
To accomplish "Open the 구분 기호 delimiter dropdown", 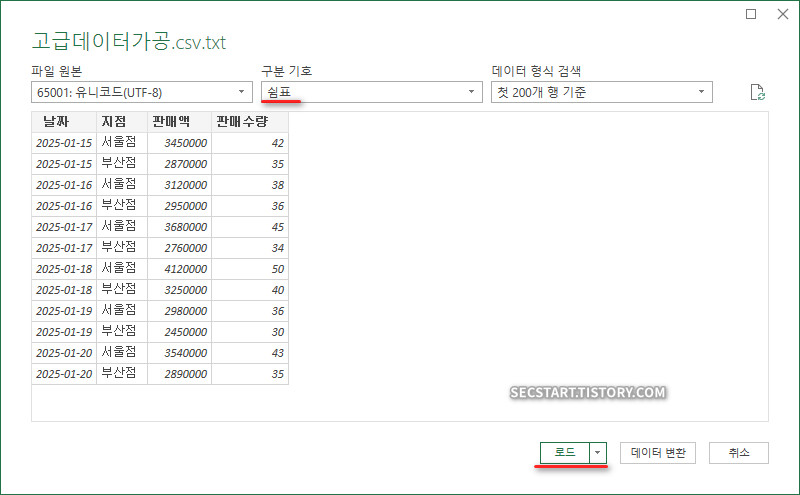I will tap(372, 92).
